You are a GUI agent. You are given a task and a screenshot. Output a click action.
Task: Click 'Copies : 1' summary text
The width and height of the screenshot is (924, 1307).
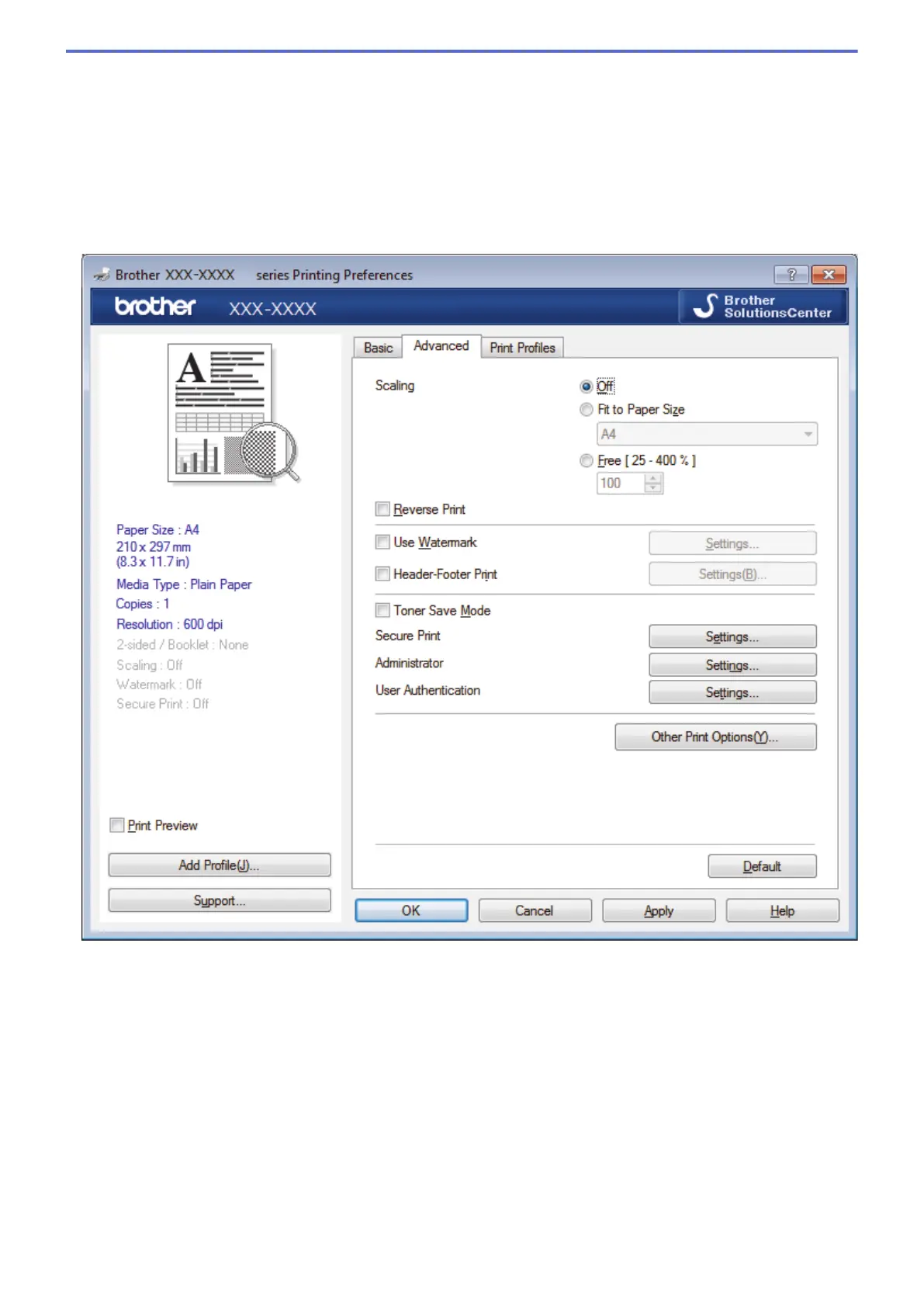[143, 604]
